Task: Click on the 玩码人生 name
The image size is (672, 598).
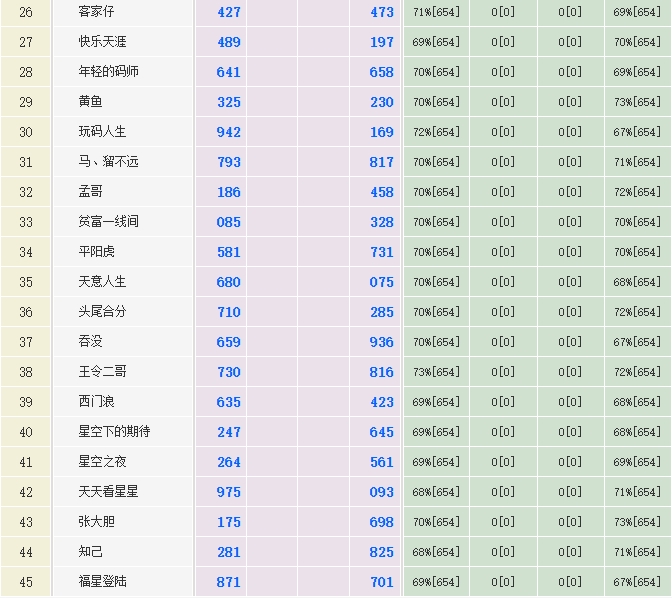Action: tap(102, 132)
